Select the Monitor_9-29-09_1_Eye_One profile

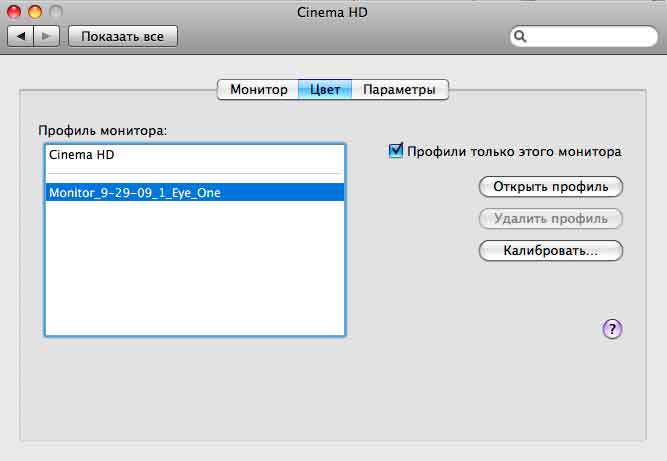[x=194, y=192]
